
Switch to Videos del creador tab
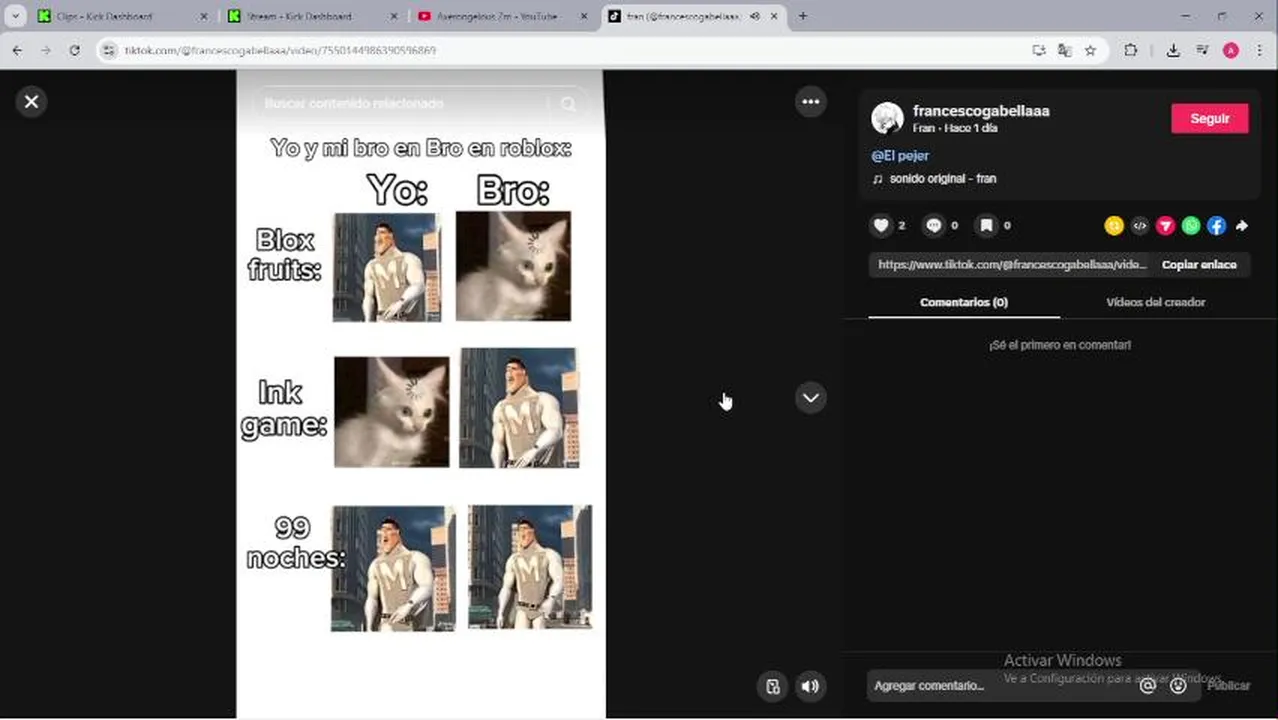1155,302
